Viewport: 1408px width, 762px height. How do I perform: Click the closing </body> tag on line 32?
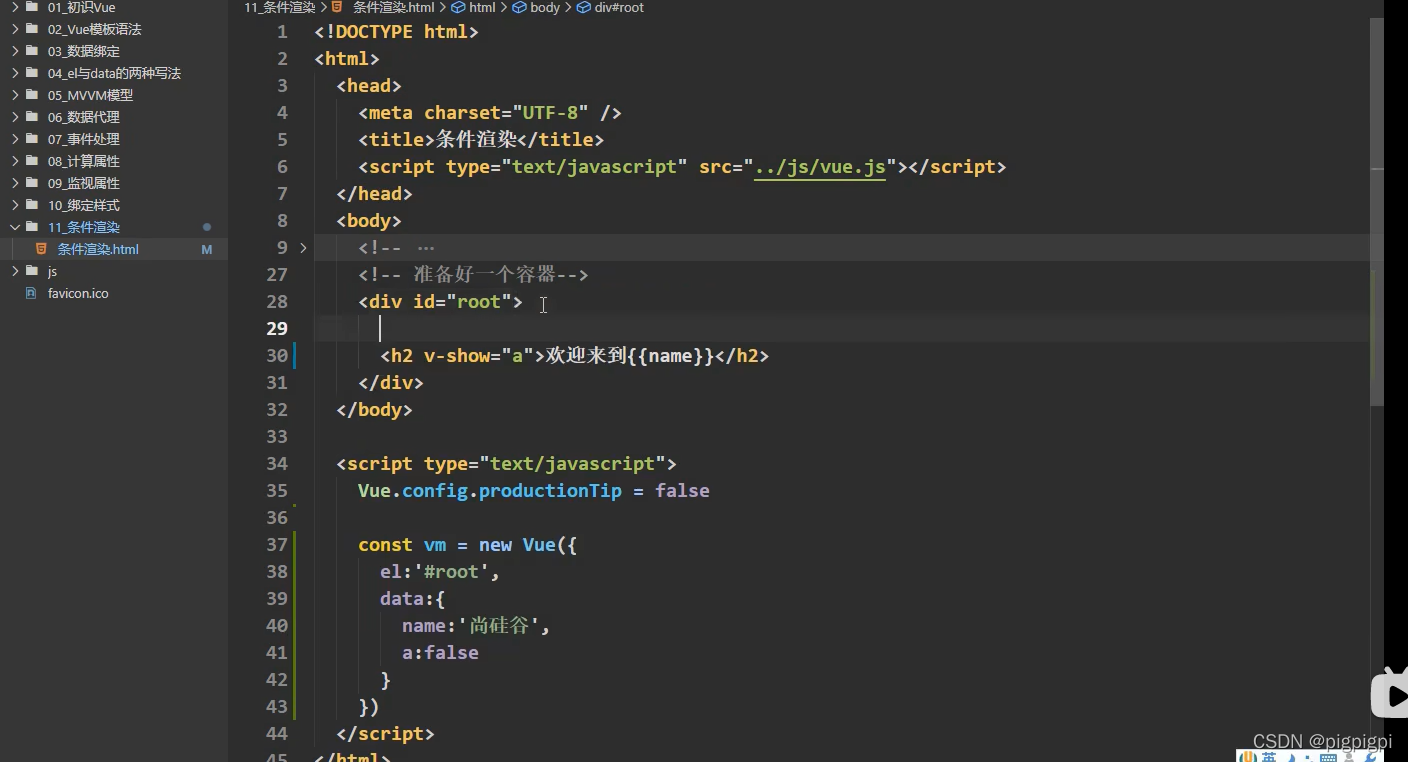click(374, 409)
